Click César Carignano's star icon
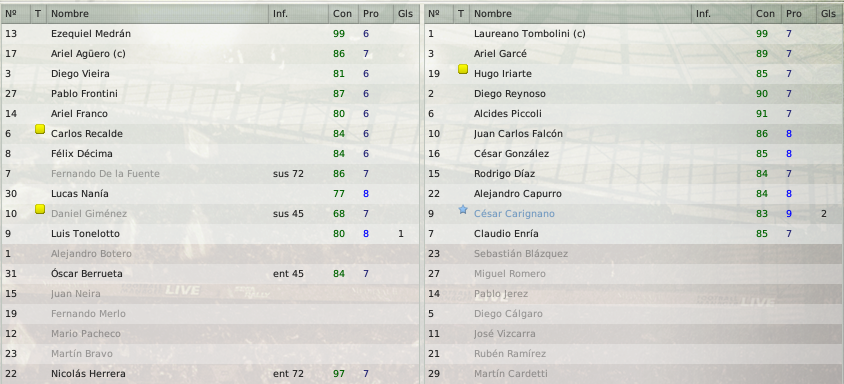Image resolution: width=844 pixels, height=384 pixels. 463,210
